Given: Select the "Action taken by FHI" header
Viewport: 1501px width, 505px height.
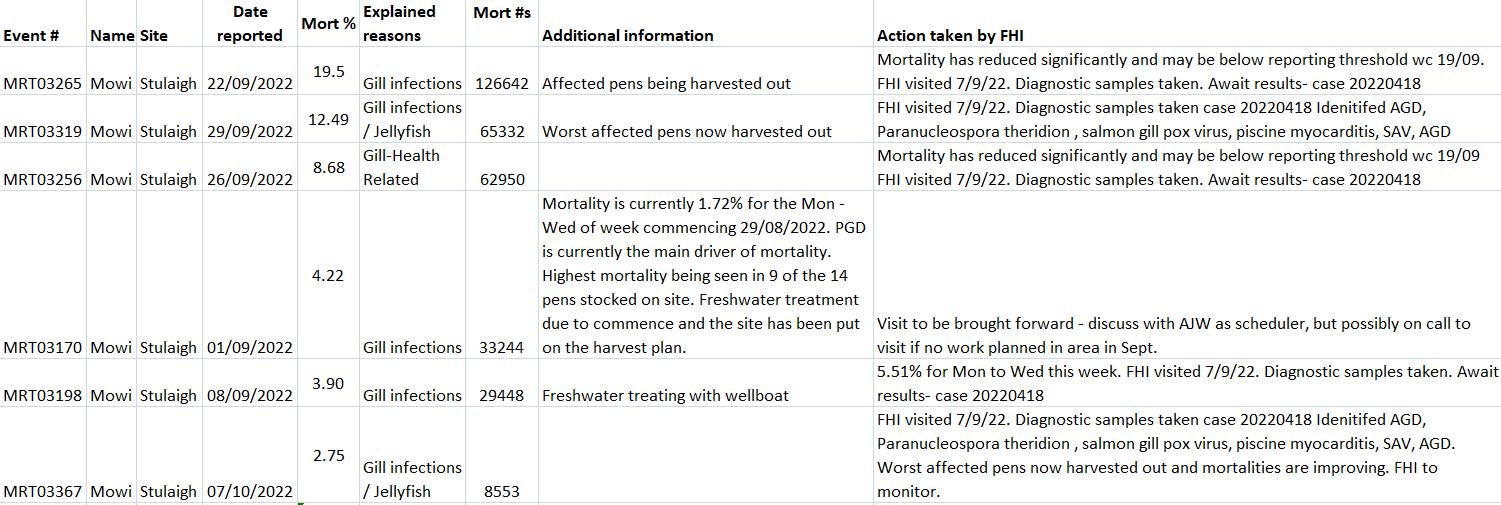Looking at the screenshot, I should point(950,35).
